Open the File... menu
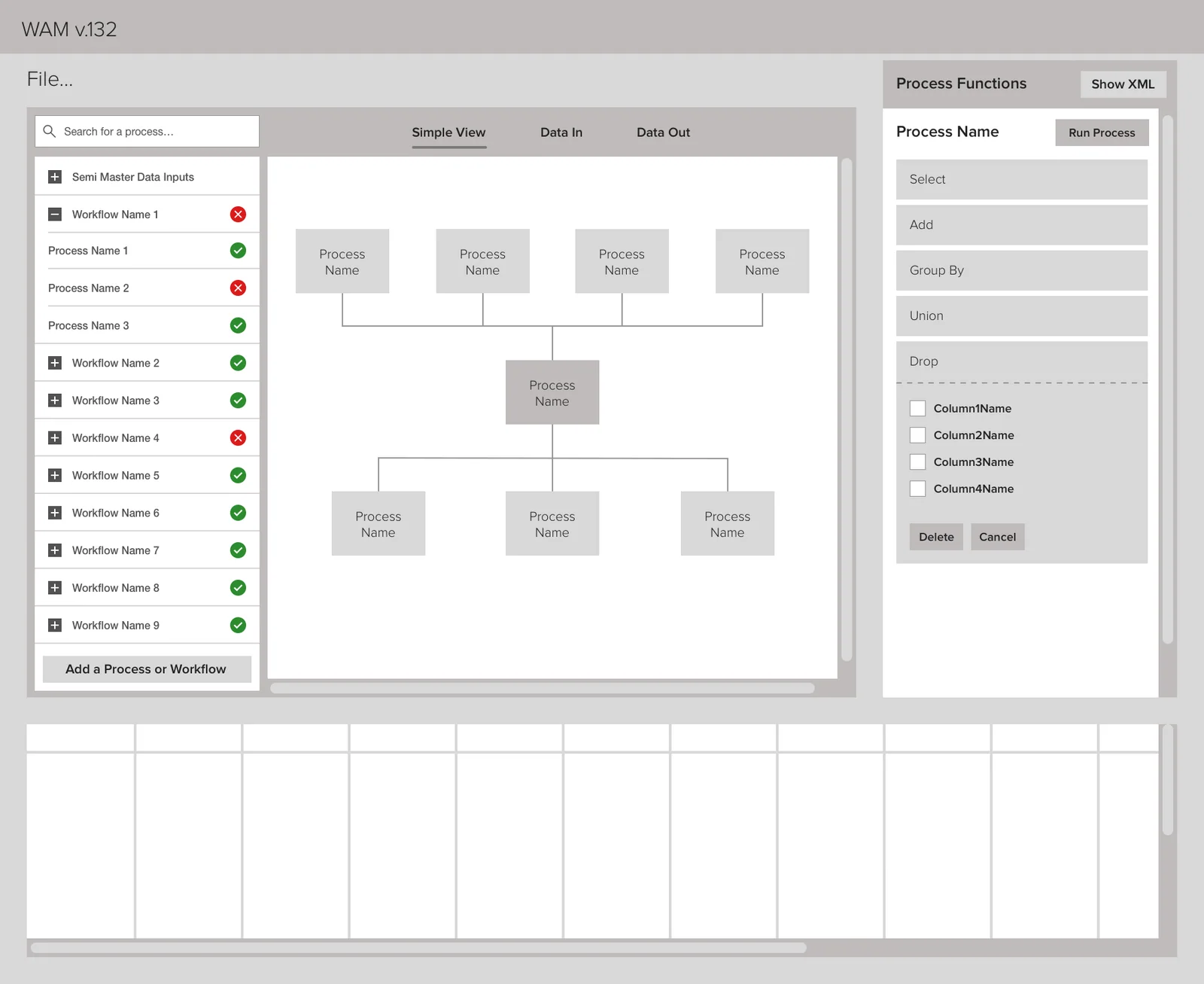The width and height of the screenshot is (1204, 984). click(50, 79)
